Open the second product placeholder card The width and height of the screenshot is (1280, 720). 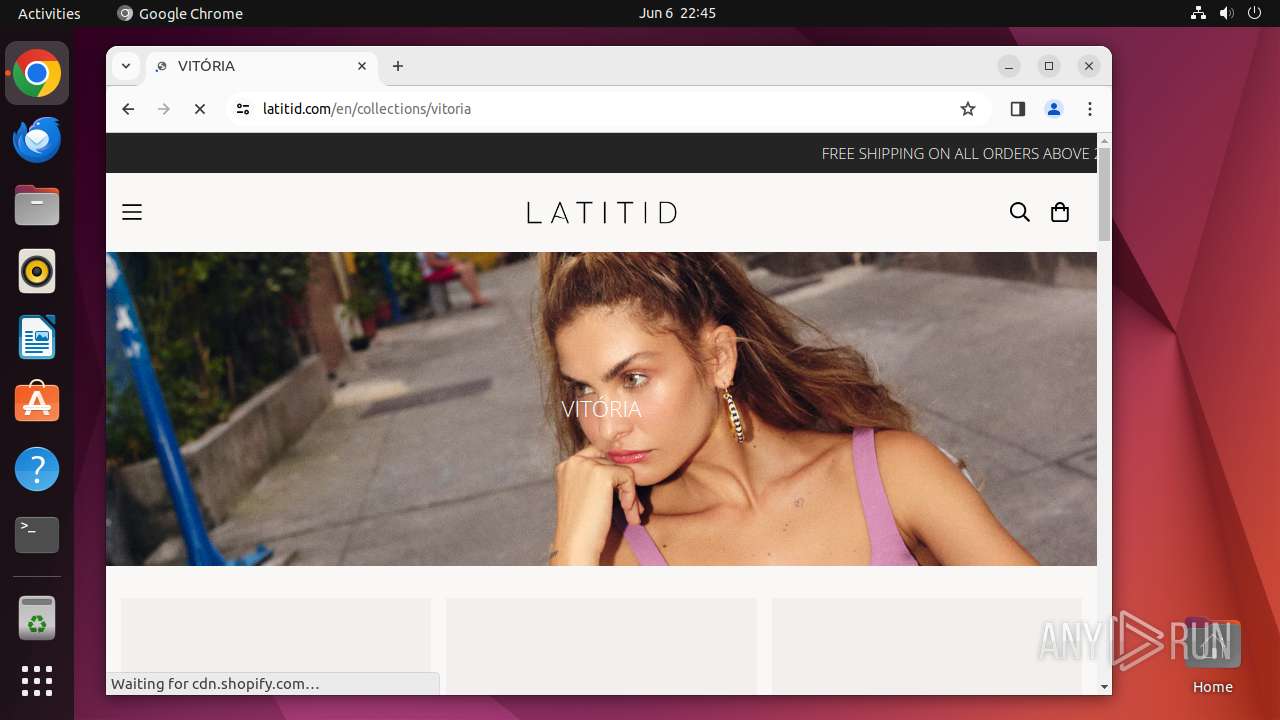602,645
